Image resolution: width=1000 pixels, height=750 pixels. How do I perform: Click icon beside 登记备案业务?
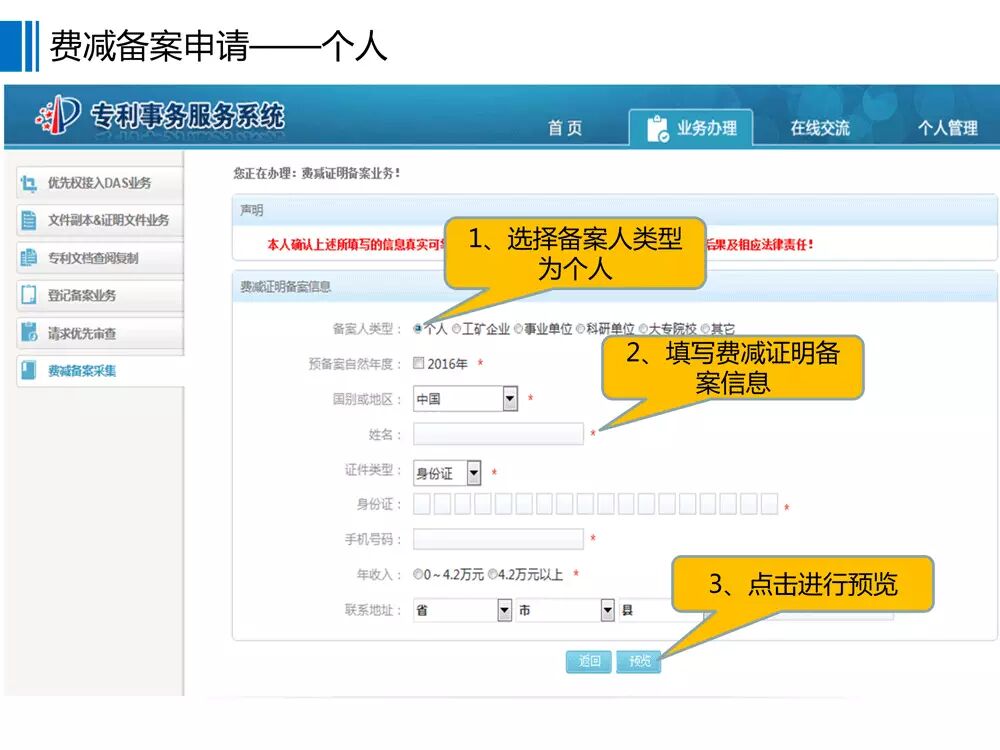click(x=28, y=295)
